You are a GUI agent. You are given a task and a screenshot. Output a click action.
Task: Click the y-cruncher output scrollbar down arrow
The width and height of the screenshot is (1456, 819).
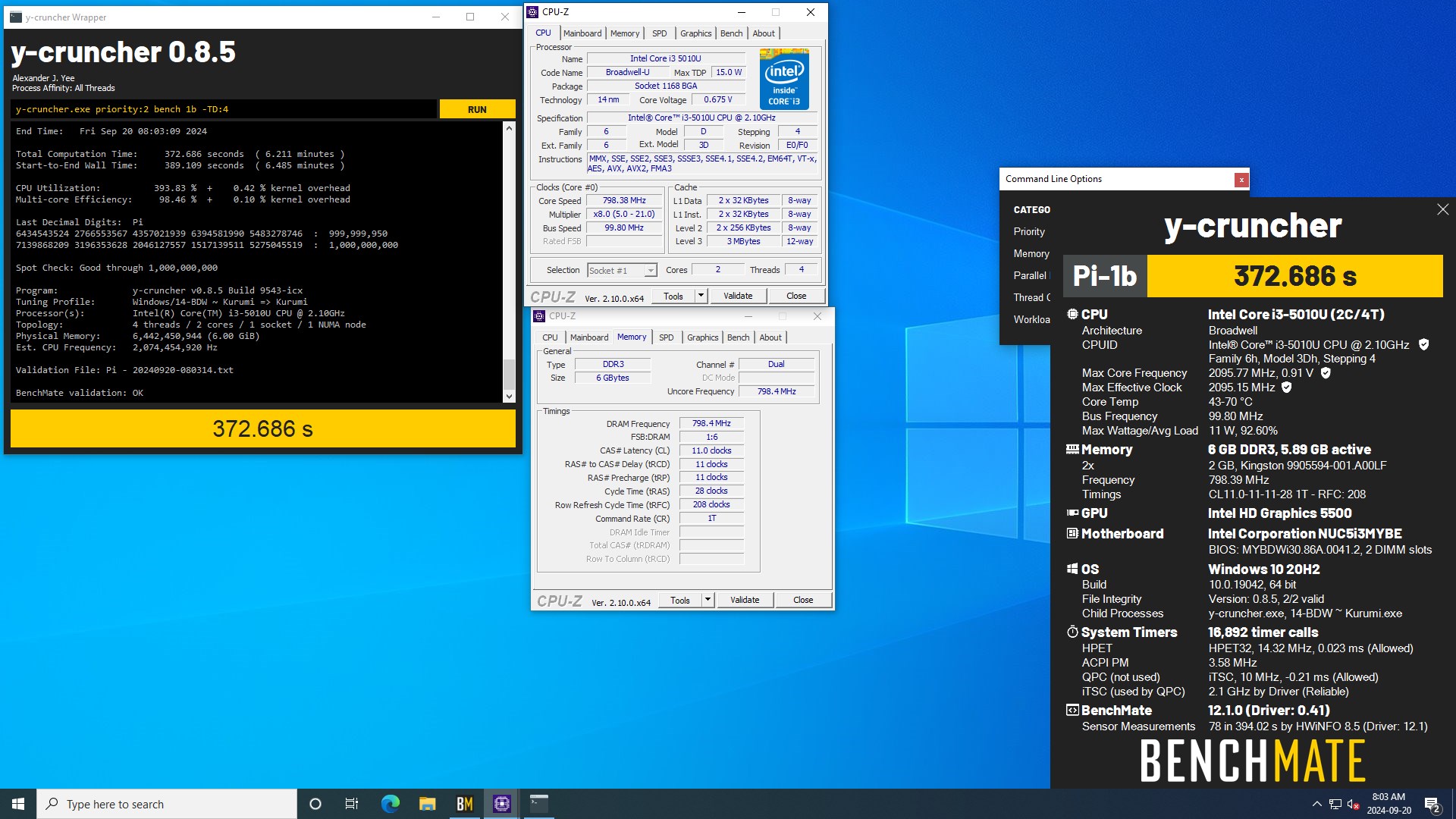tap(509, 396)
